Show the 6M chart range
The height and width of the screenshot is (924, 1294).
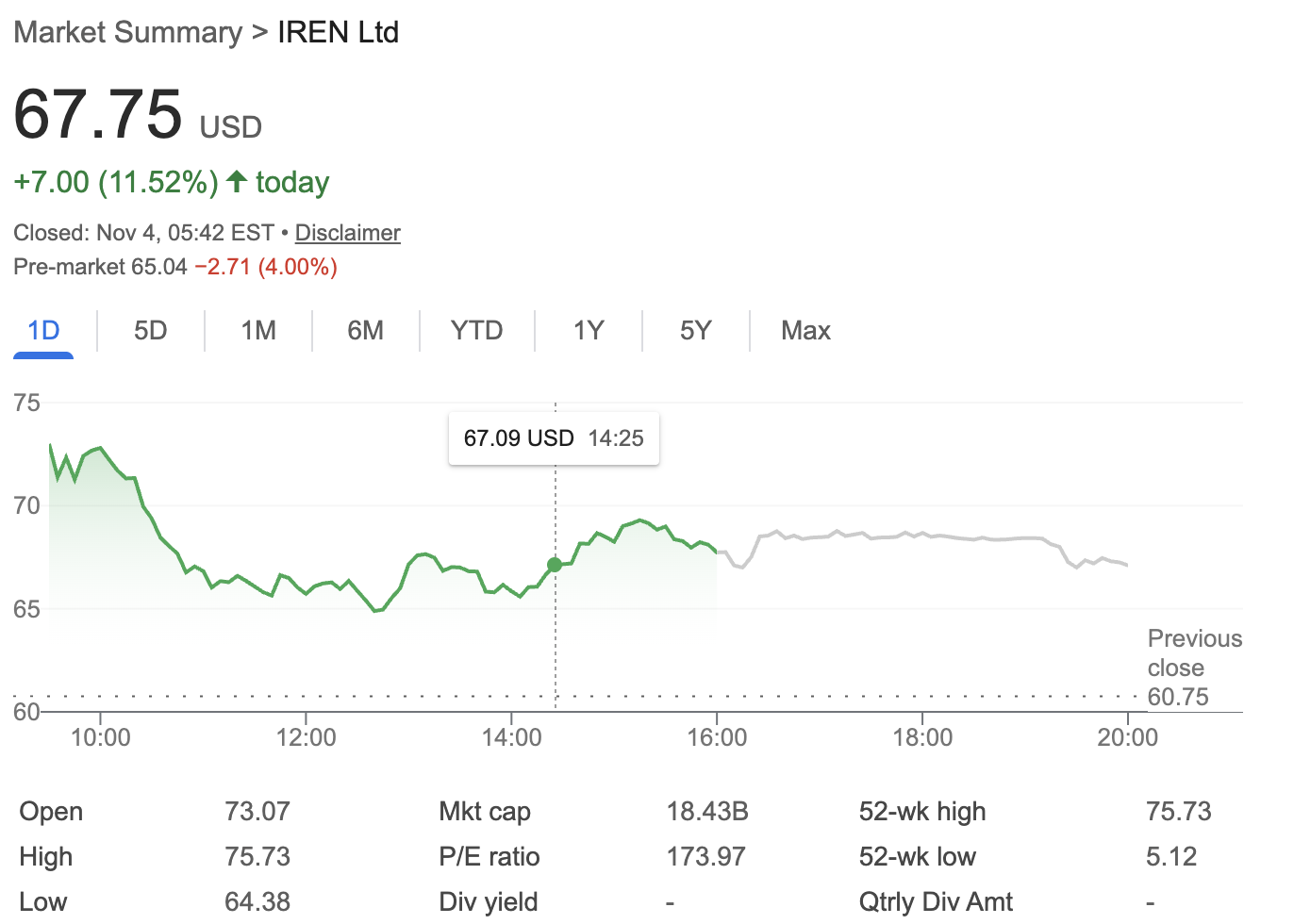[x=366, y=331]
